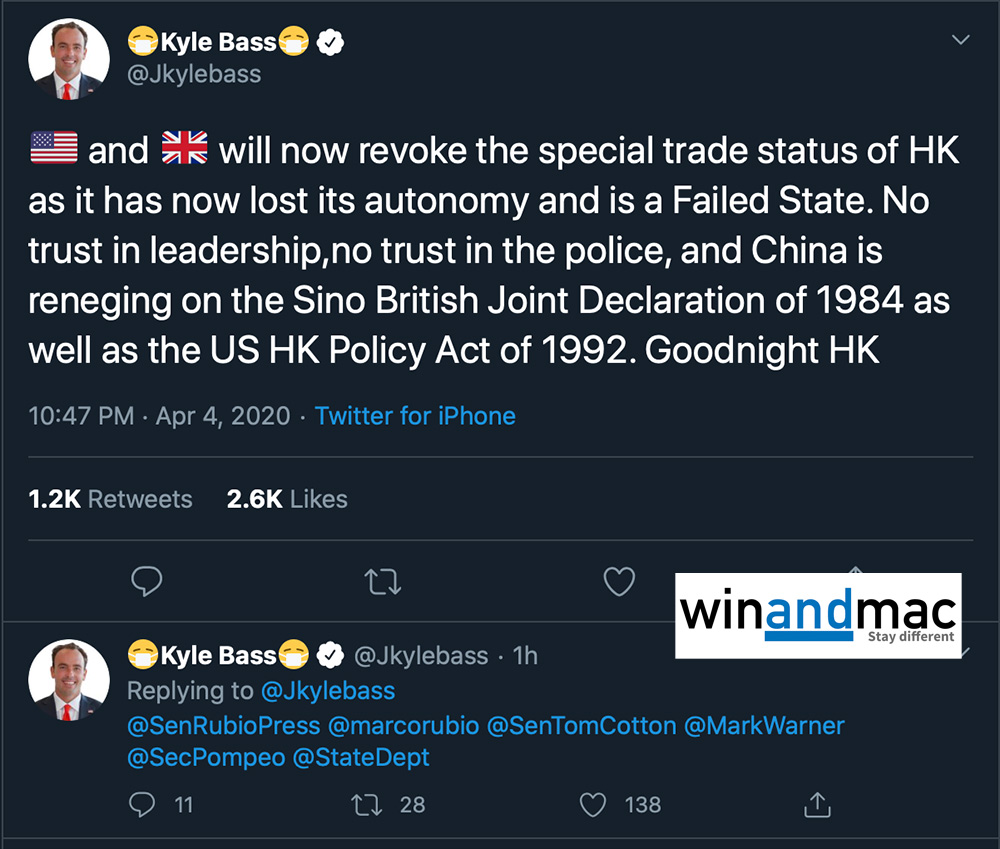Share the reply tweet via share icon

(817, 803)
